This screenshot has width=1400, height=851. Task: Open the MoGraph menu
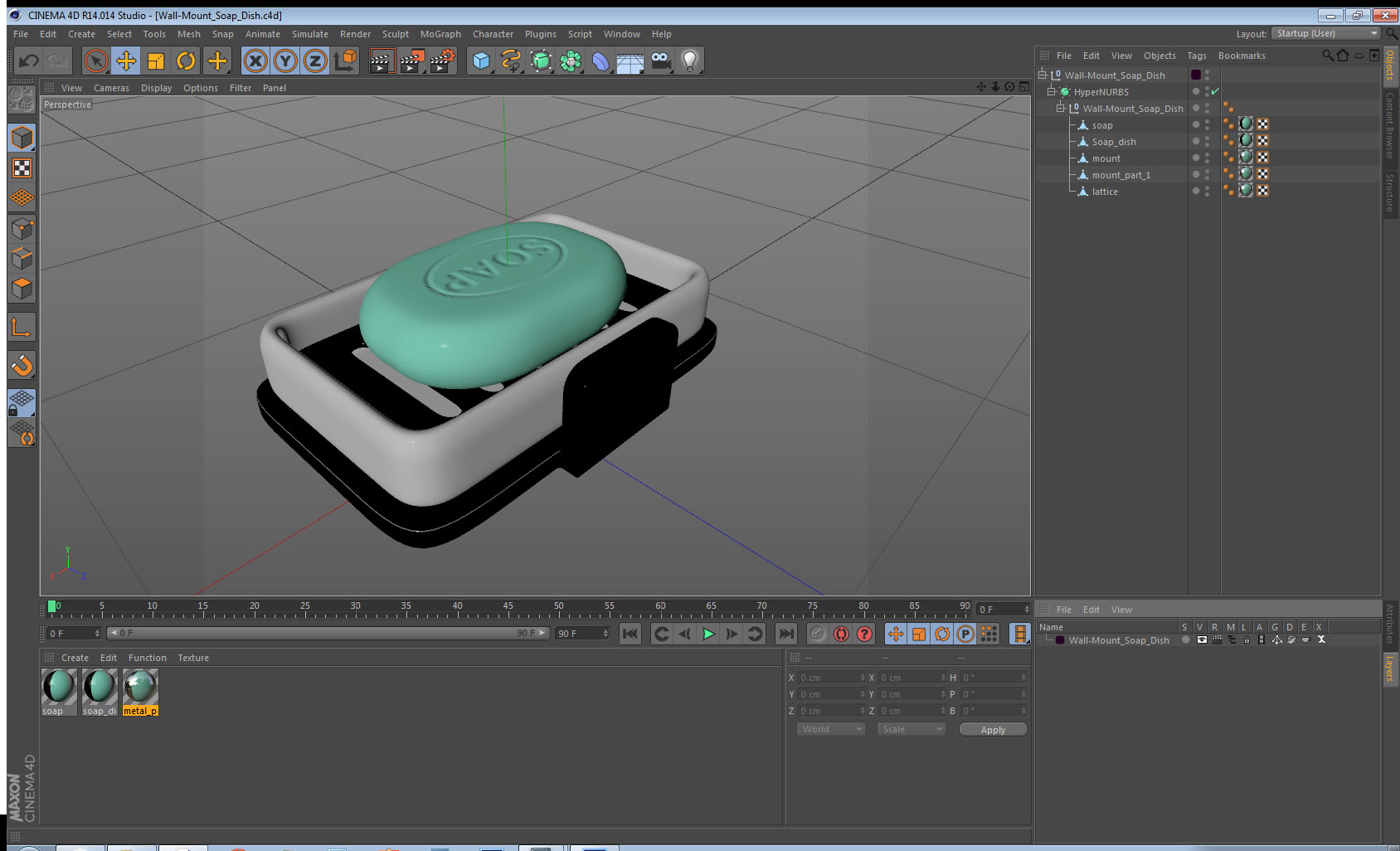[440, 34]
